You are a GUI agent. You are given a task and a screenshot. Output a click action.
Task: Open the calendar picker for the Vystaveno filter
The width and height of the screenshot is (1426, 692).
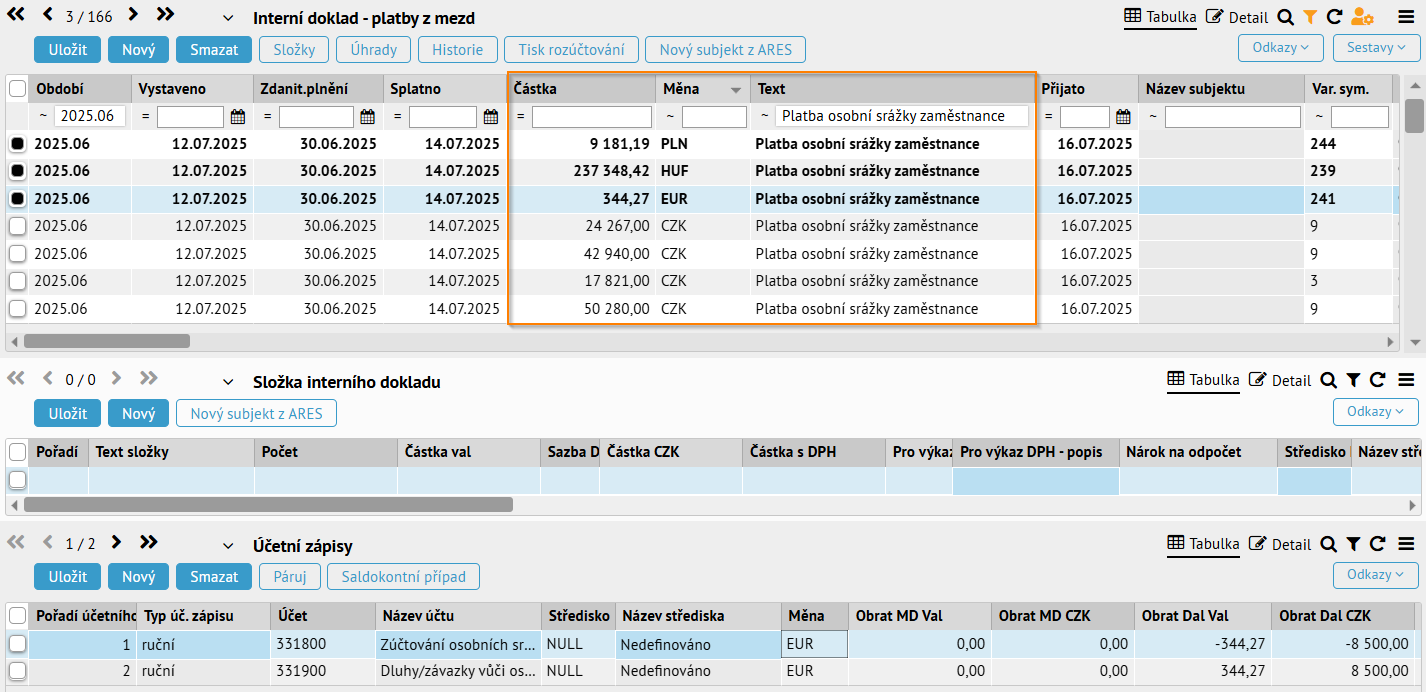click(237, 117)
